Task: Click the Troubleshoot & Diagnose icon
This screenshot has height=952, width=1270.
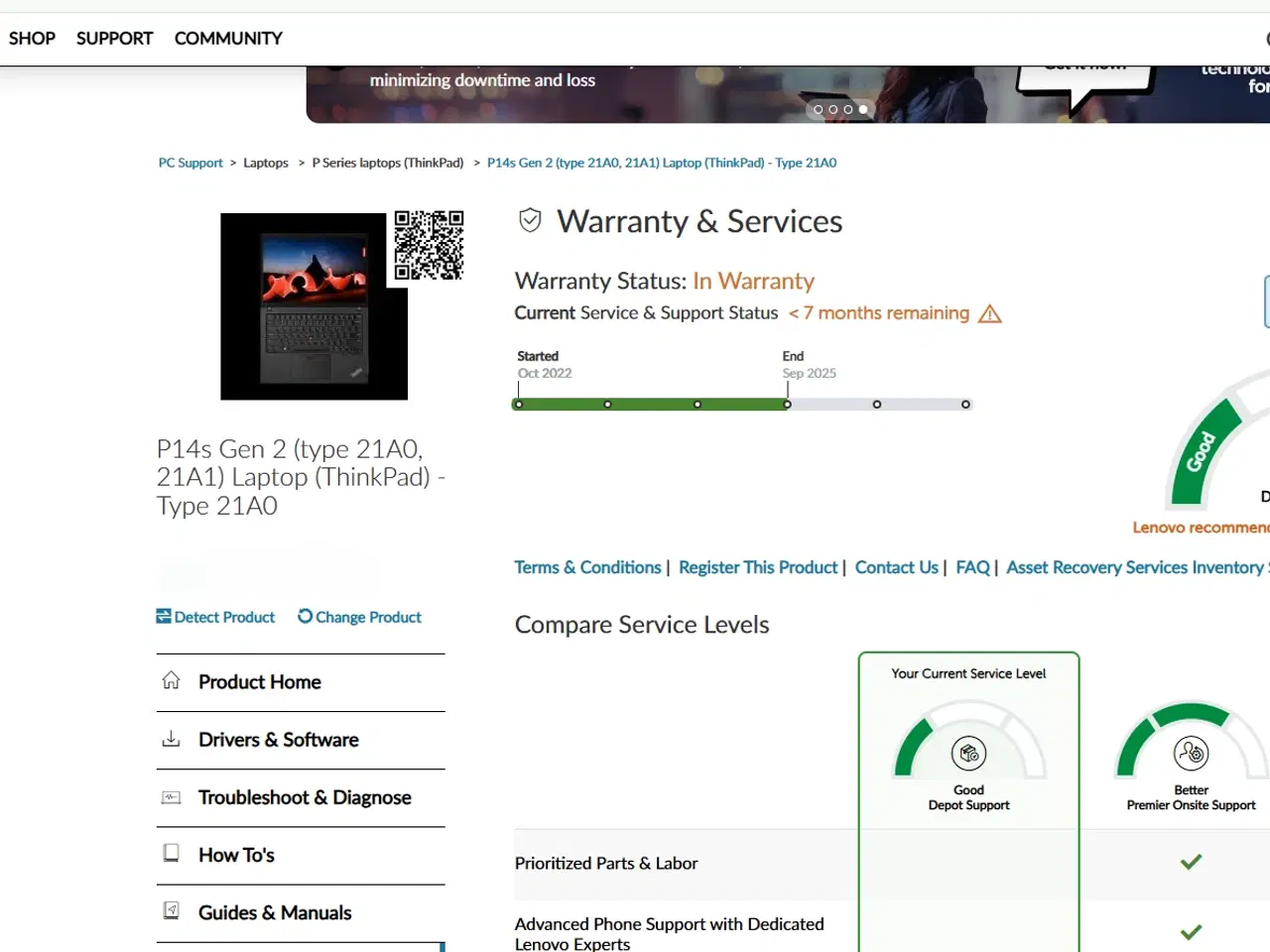Action: coord(171,796)
